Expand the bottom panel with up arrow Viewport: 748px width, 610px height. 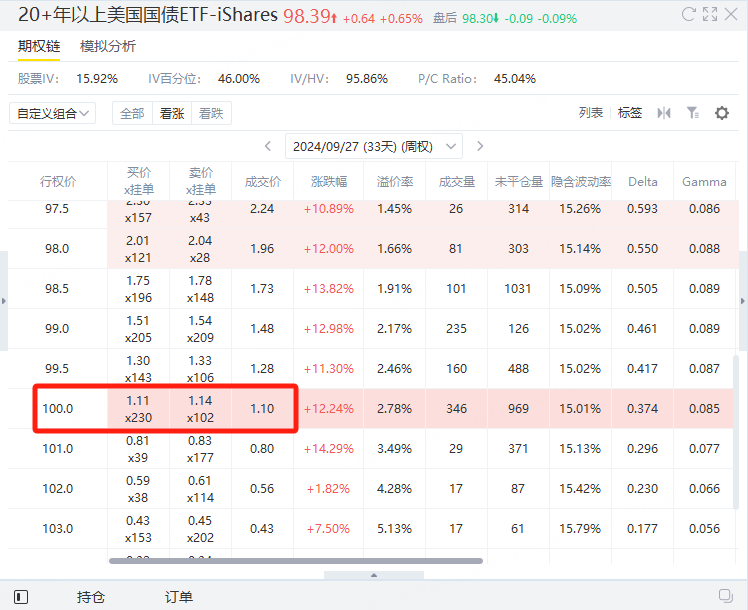pyautogui.click(x=374, y=575)
